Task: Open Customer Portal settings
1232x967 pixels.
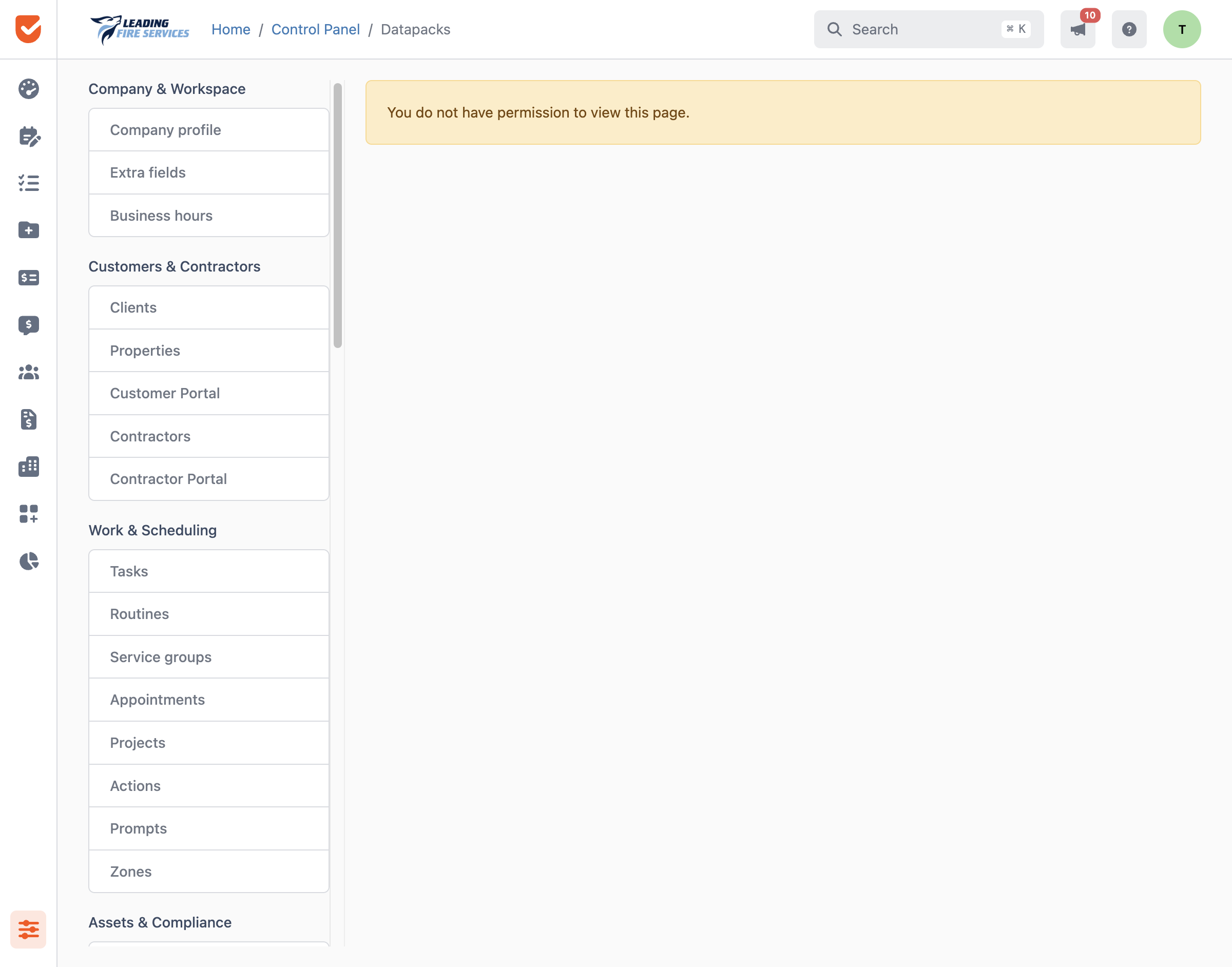Action: coord(208,394)
